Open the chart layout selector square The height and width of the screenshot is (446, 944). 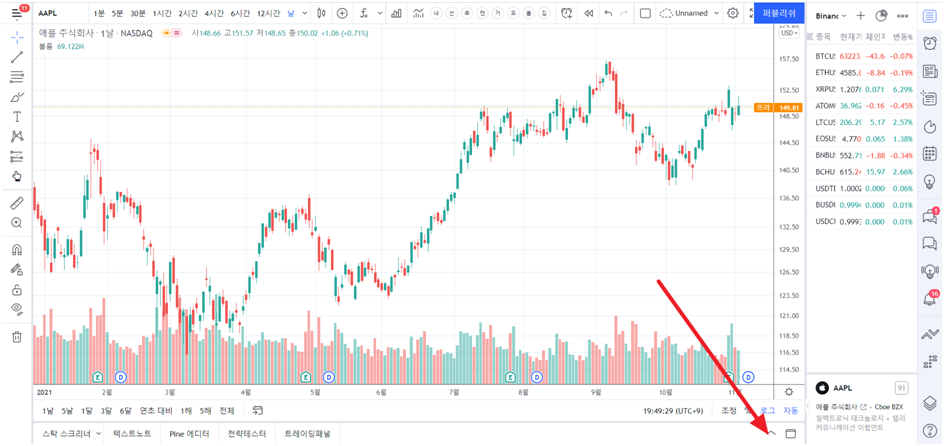pos(645,13)
